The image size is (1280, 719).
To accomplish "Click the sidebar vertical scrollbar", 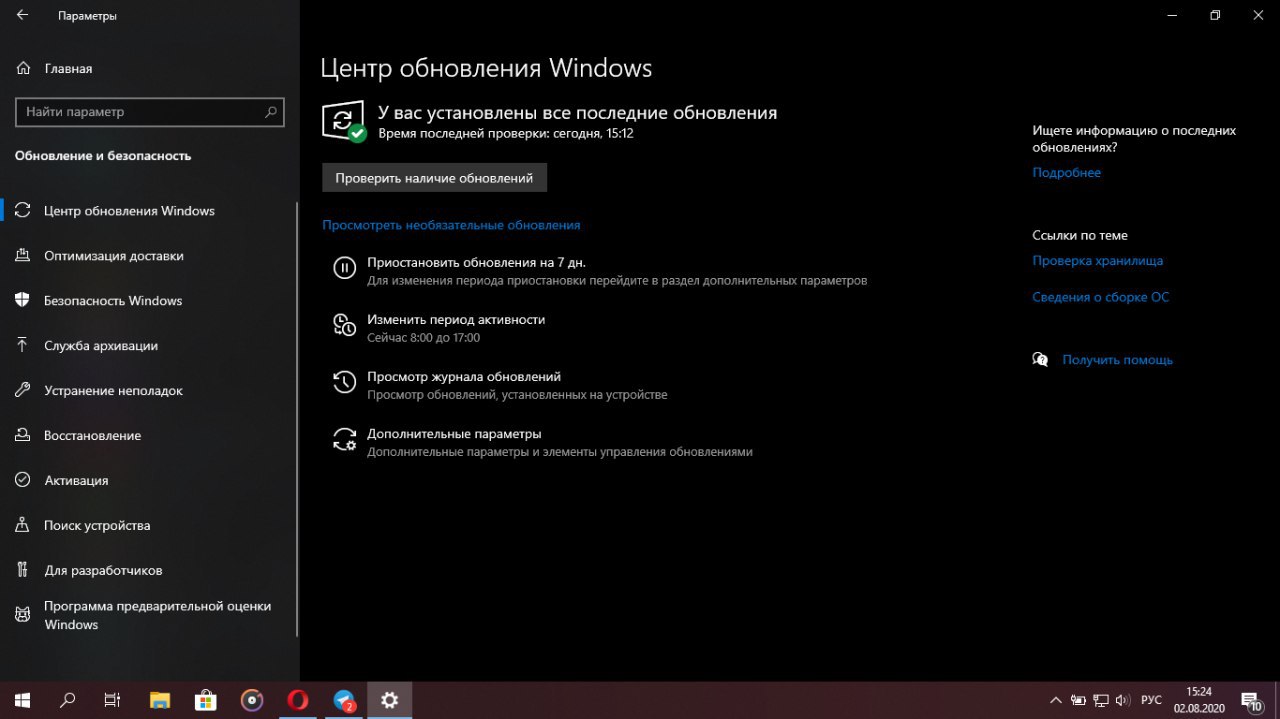I will (297, 418).
